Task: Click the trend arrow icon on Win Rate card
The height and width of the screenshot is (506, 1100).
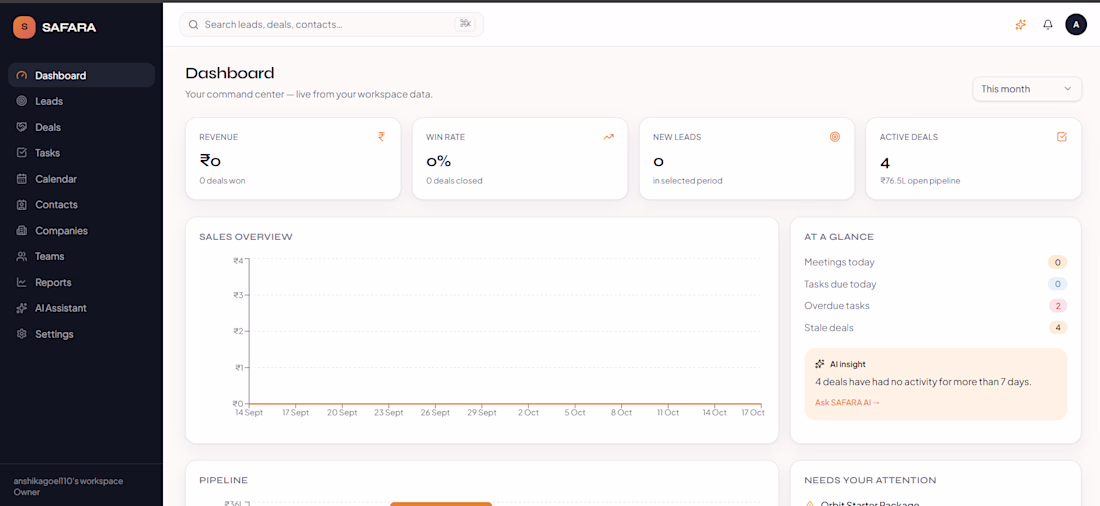Action: (608, 137)
